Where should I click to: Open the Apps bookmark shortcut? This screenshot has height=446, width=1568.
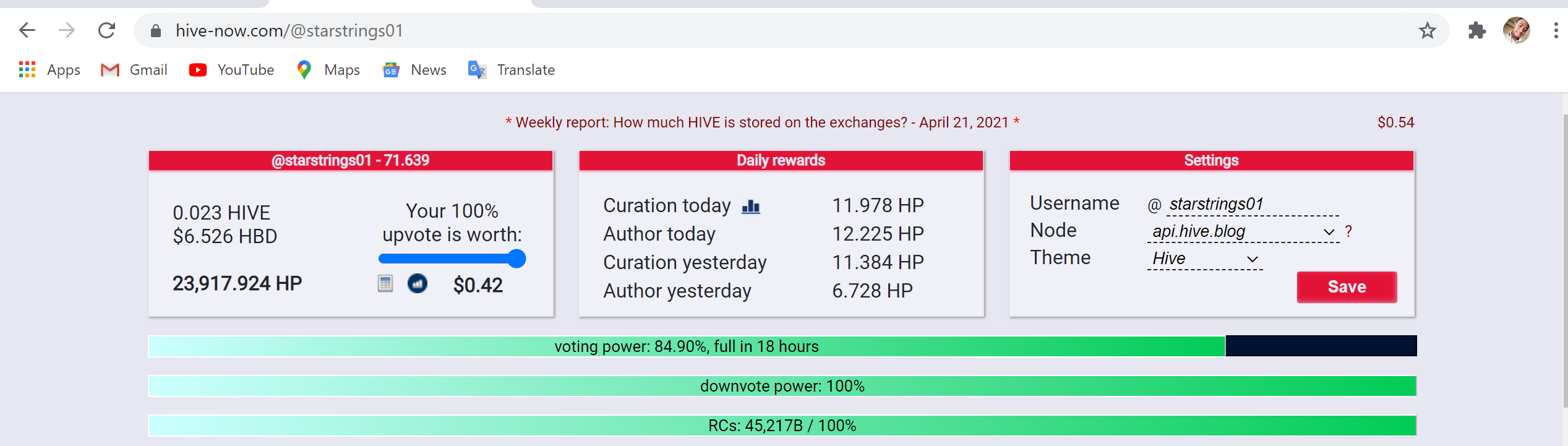pos(49,70)
